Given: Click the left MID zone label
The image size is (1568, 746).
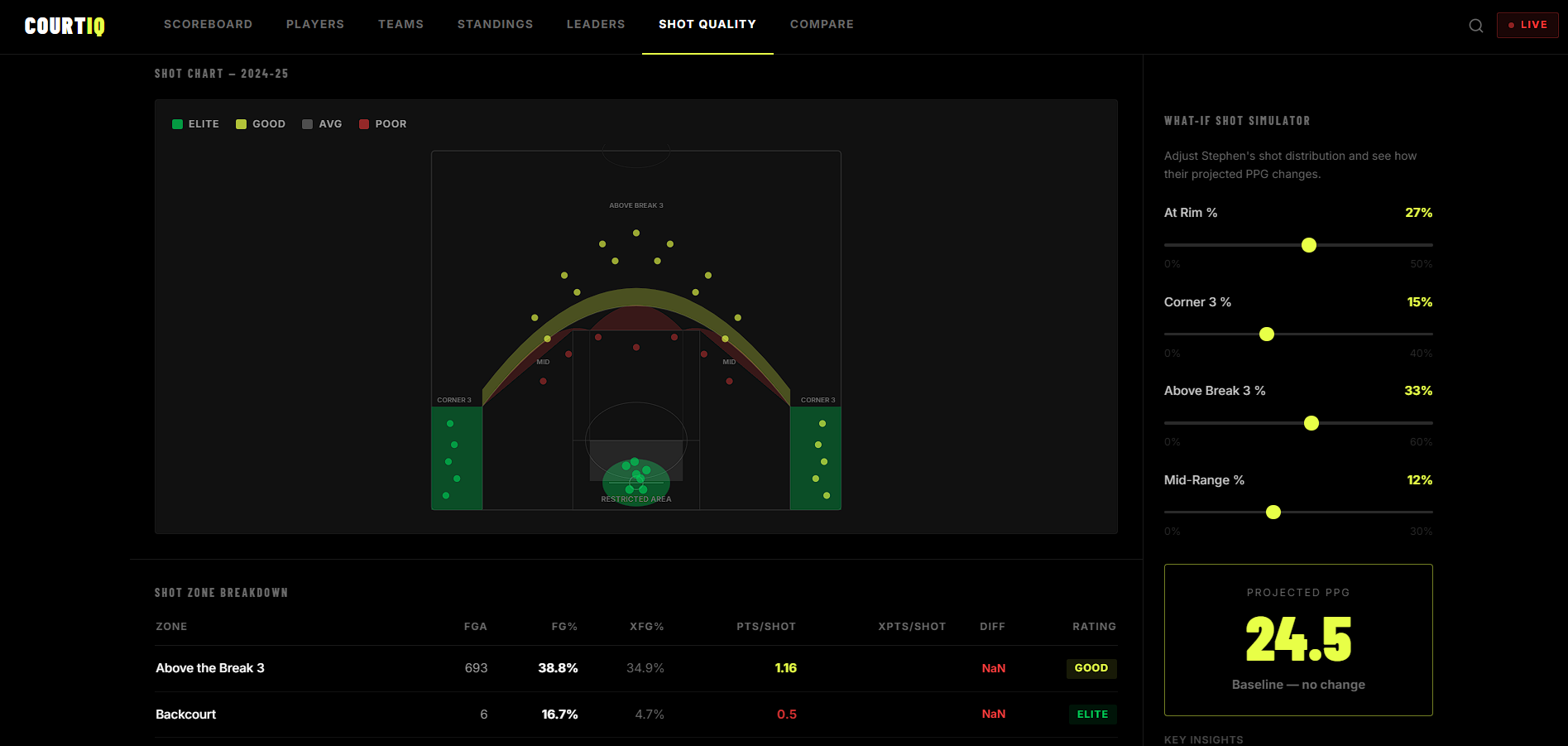Looking at the screenshot, I should [543, 362].
